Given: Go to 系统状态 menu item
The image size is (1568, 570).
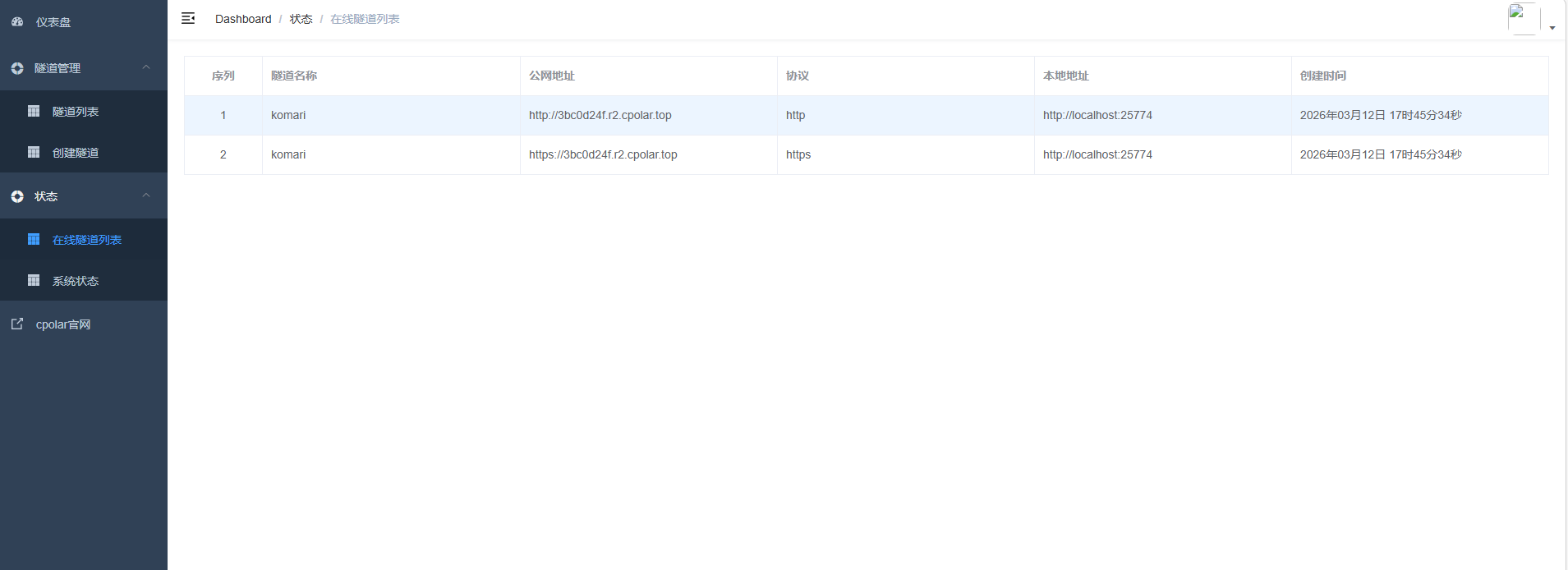Looking at the screenshot, I should coord(76,281).
